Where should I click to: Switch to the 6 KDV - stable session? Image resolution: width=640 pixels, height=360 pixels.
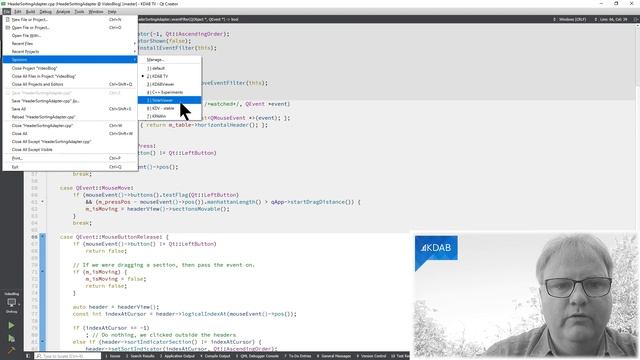click(x=169, y=108)
